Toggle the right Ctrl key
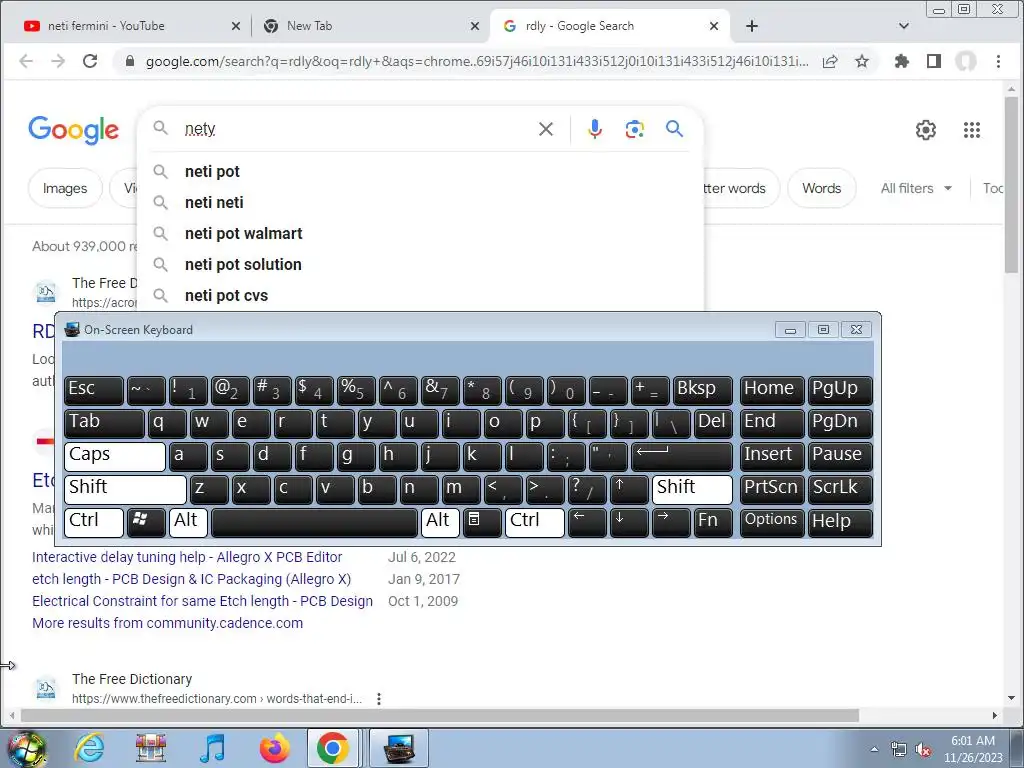Screen dimensions: 1024x768 (535, 522)
